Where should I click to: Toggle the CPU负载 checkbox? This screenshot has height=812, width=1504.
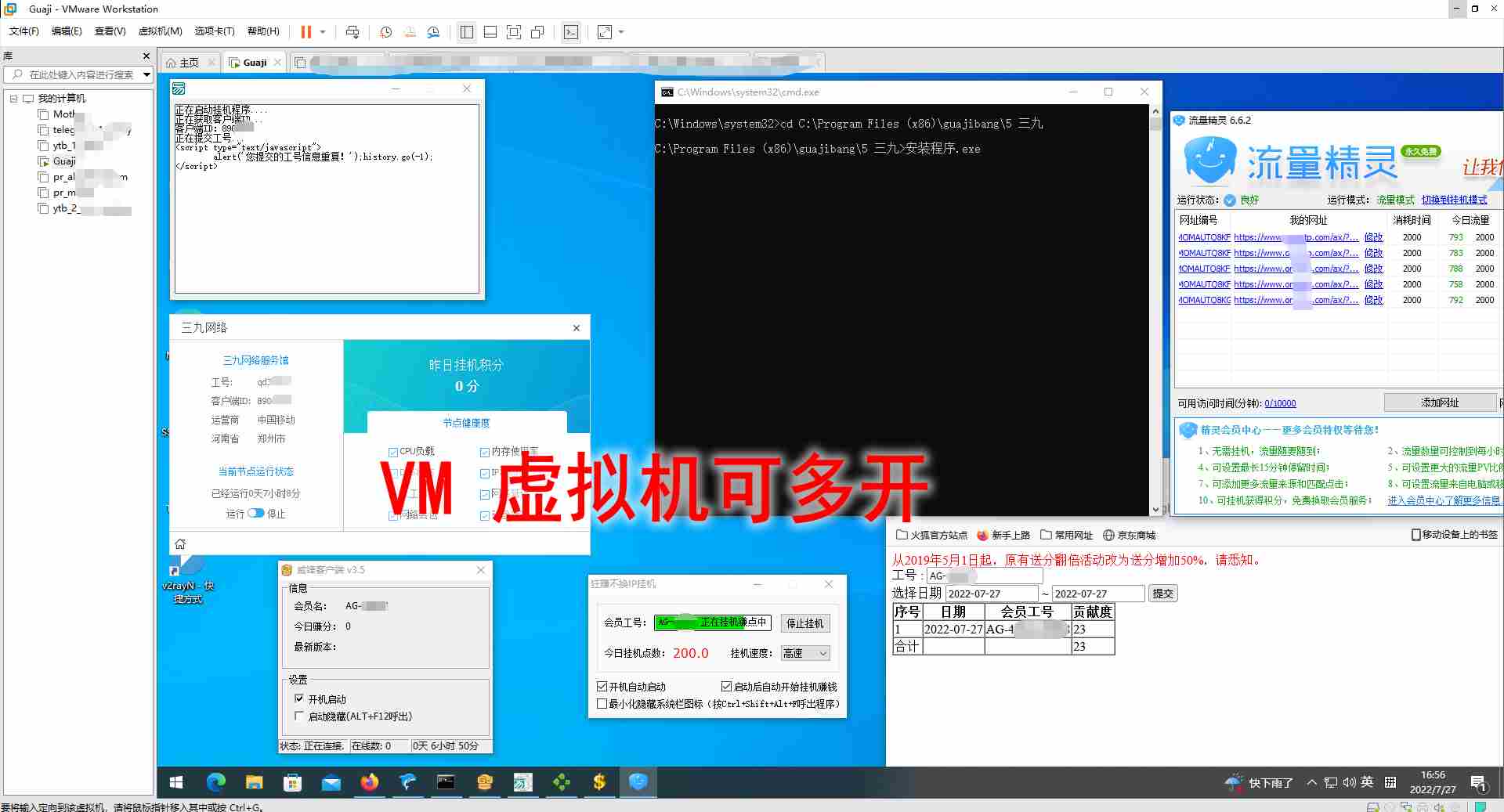[x=393, y=452]
